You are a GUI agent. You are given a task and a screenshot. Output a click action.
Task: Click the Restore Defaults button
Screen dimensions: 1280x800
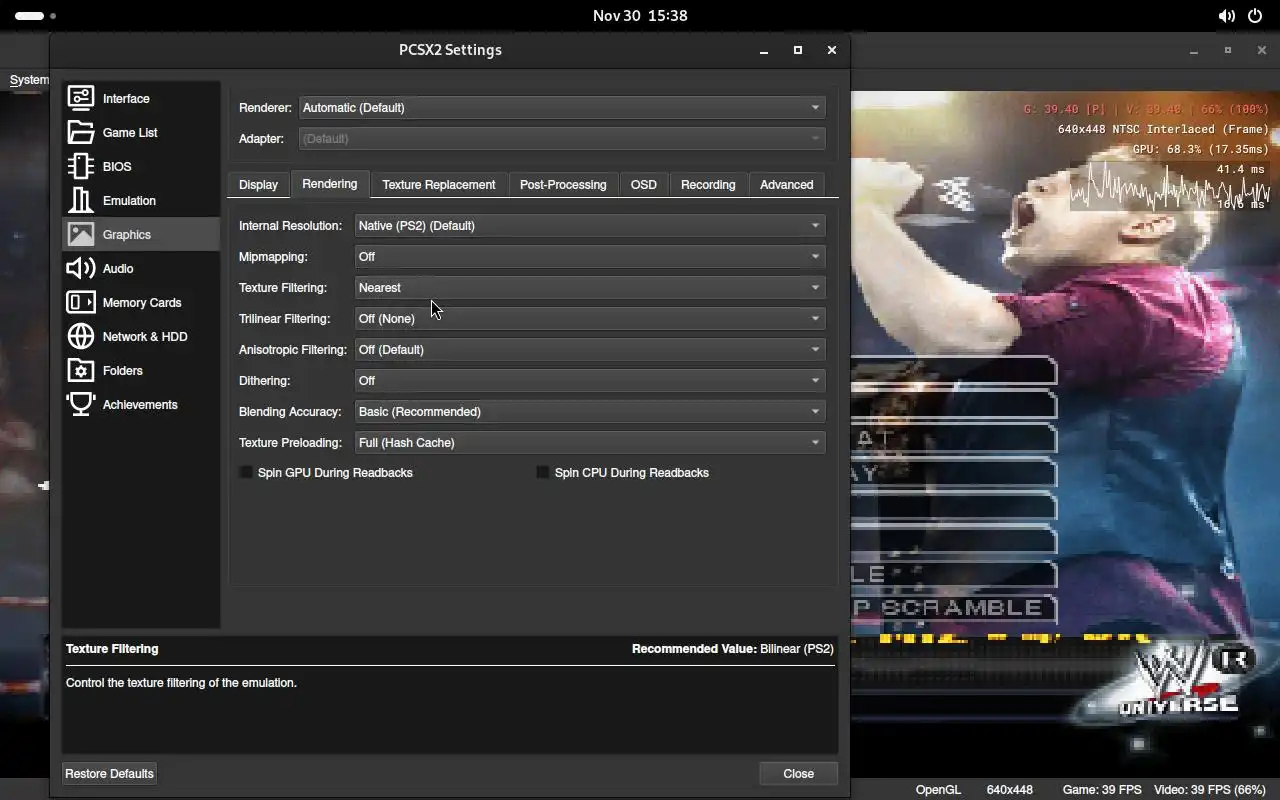tap(110, 773)
